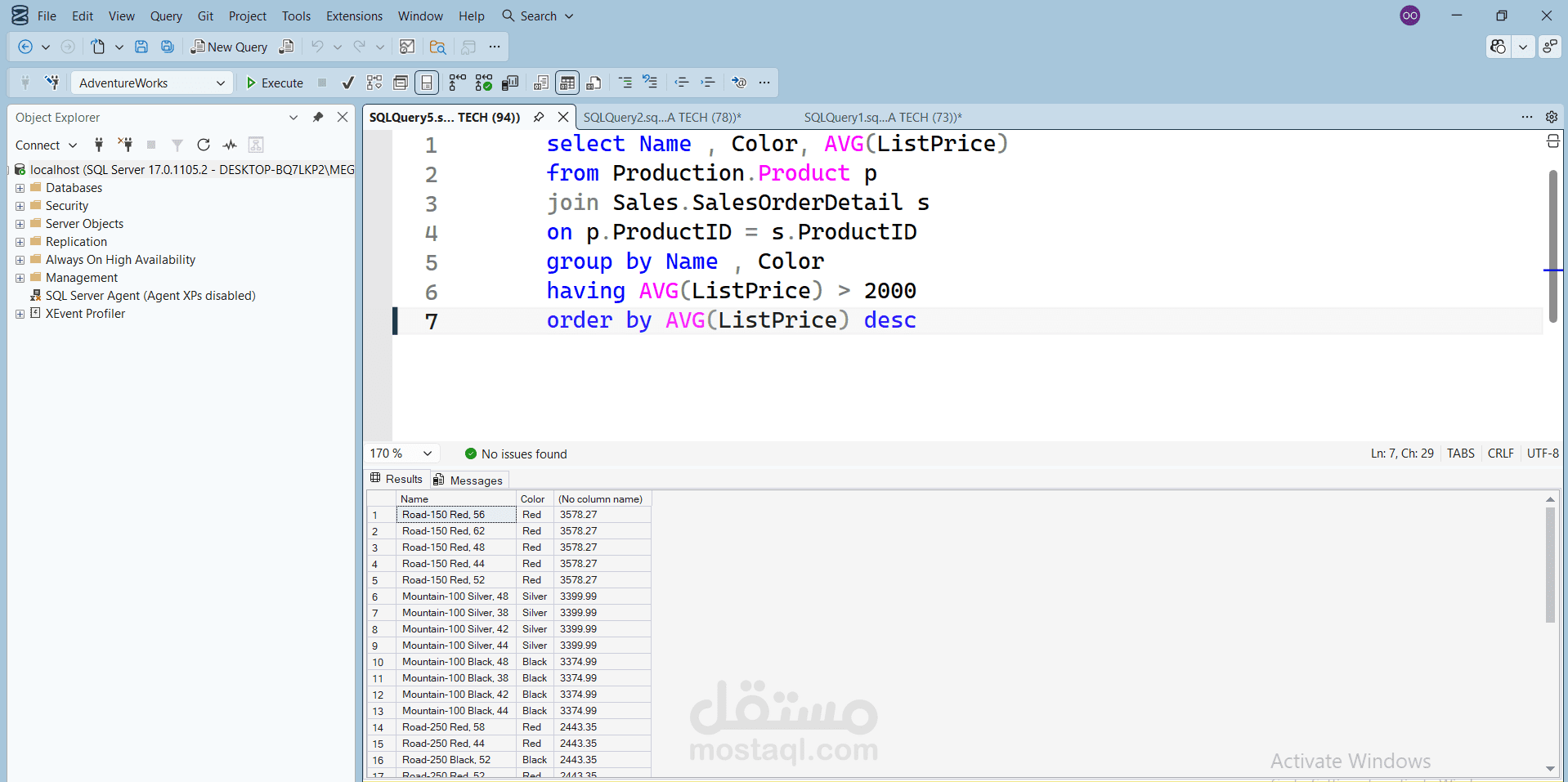Open the query toolbar overflow ellipsis
The height and width of the screenshot is (782, 1568).
(x=764, y=83)
